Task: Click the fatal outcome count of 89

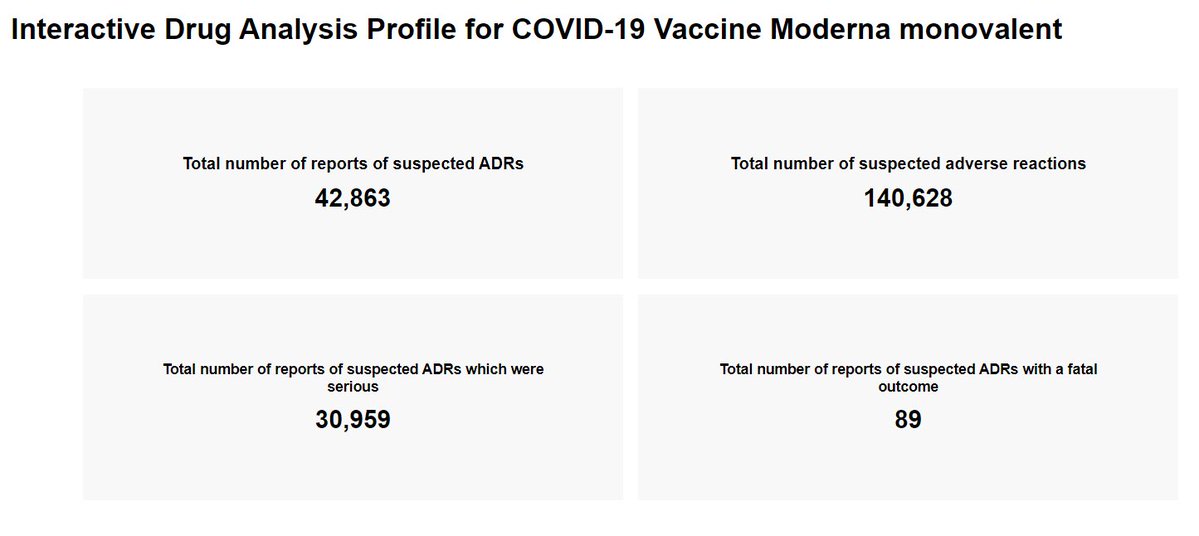Action: (908, 420)
